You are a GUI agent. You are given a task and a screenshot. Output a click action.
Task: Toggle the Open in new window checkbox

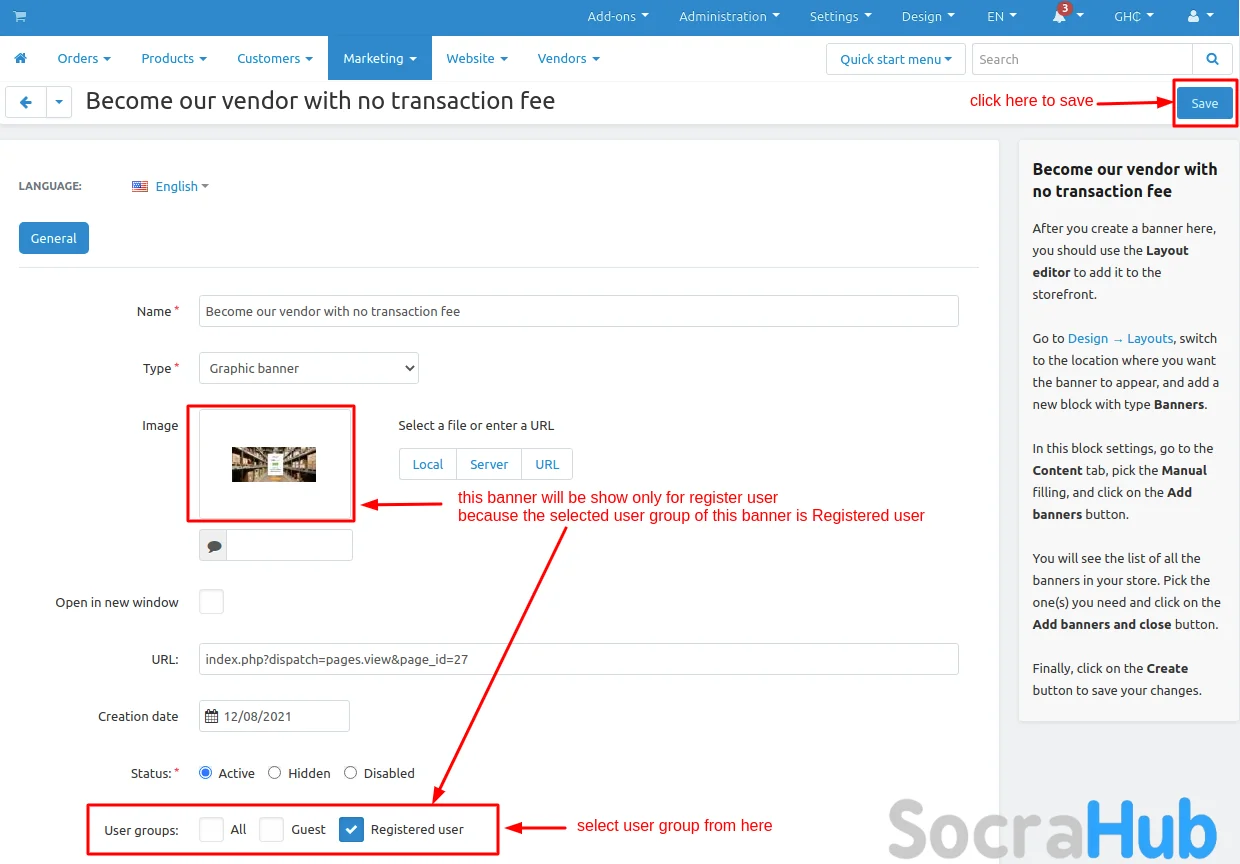pyautogui.click(x=211, y=602)
